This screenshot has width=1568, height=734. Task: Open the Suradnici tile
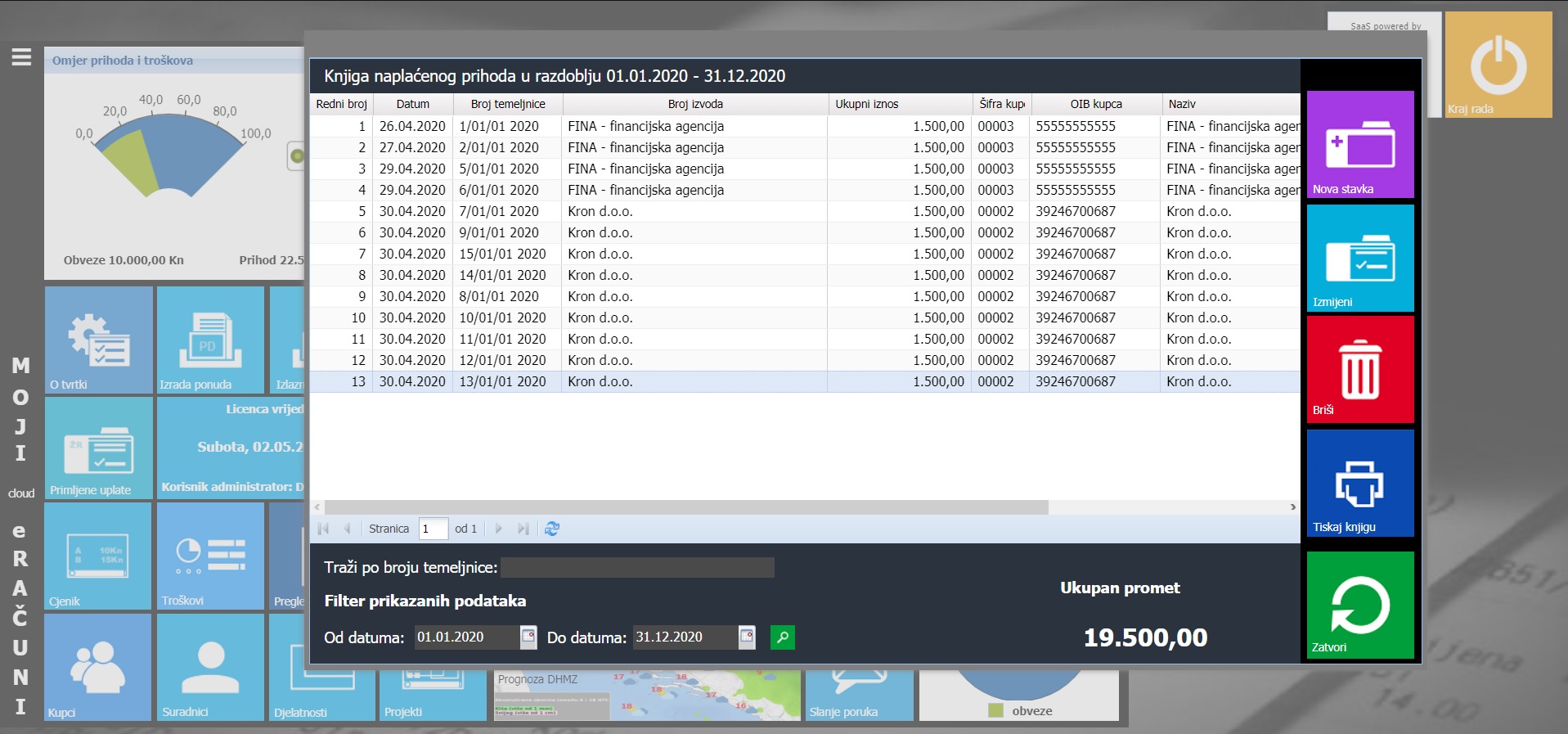coord(210,667)
